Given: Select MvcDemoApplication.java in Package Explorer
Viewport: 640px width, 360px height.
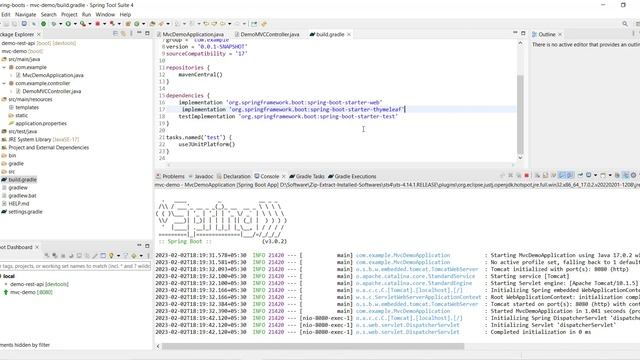Looking at the screenshot, I should 53,75.
